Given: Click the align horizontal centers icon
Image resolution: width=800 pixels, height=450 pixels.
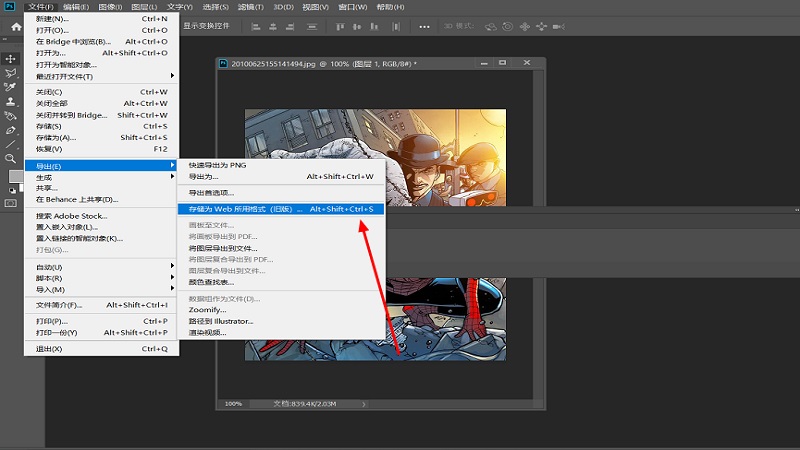Looking at the screenshot, I should 273,27.
